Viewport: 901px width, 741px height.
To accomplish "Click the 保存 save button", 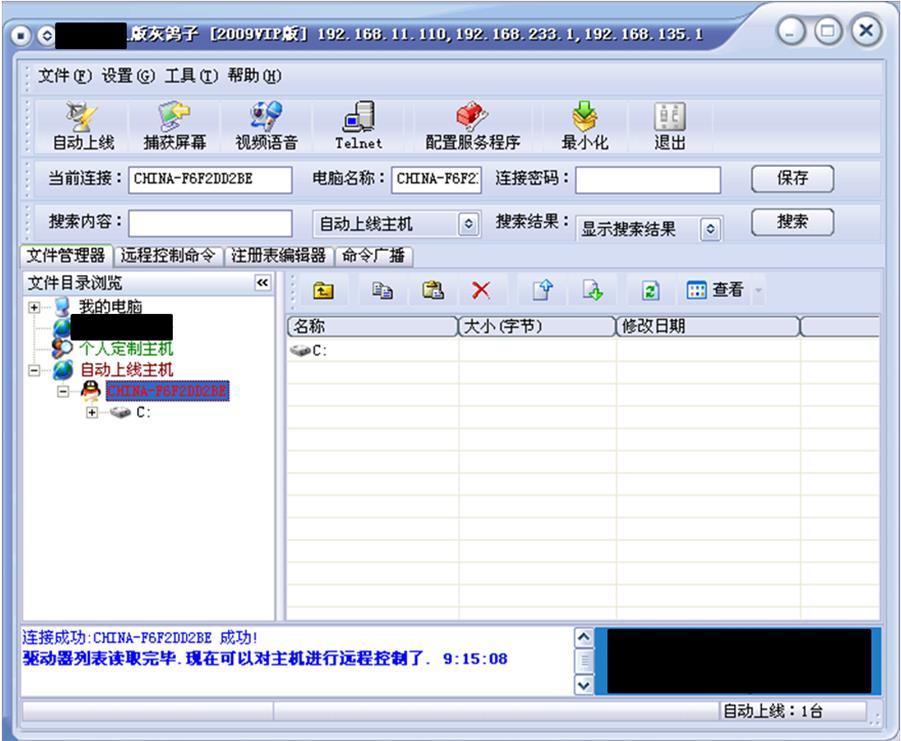I will 793,178.
